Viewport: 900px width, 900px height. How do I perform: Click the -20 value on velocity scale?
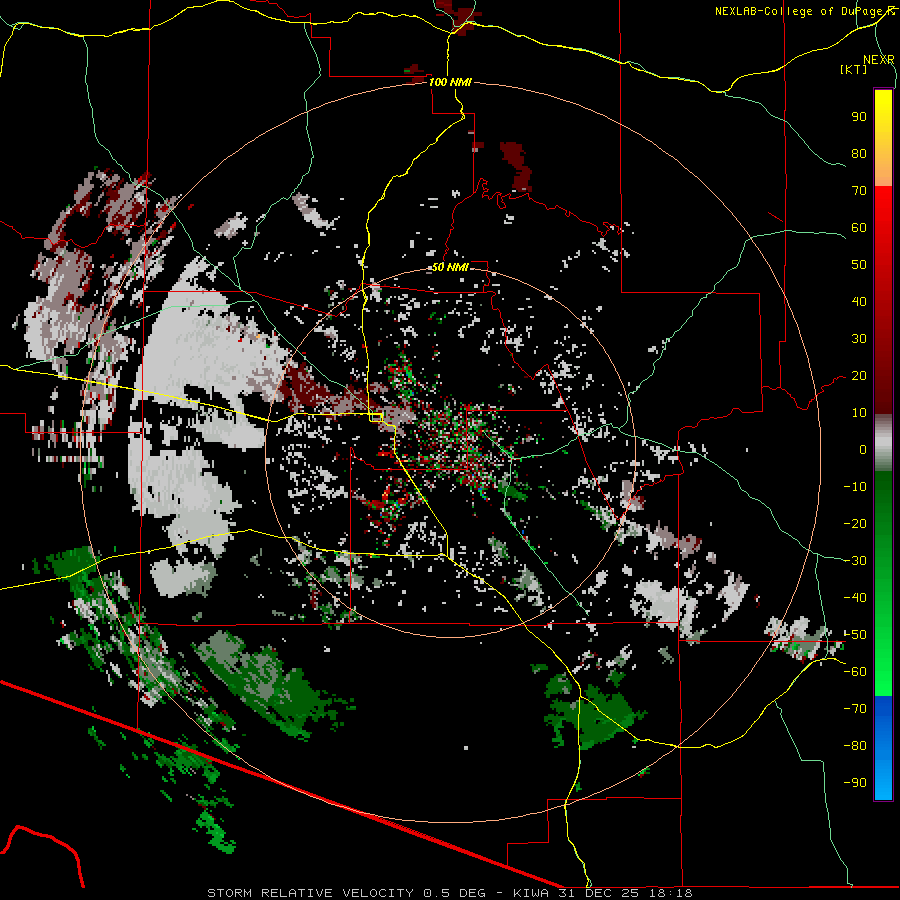tap(855, 524)
